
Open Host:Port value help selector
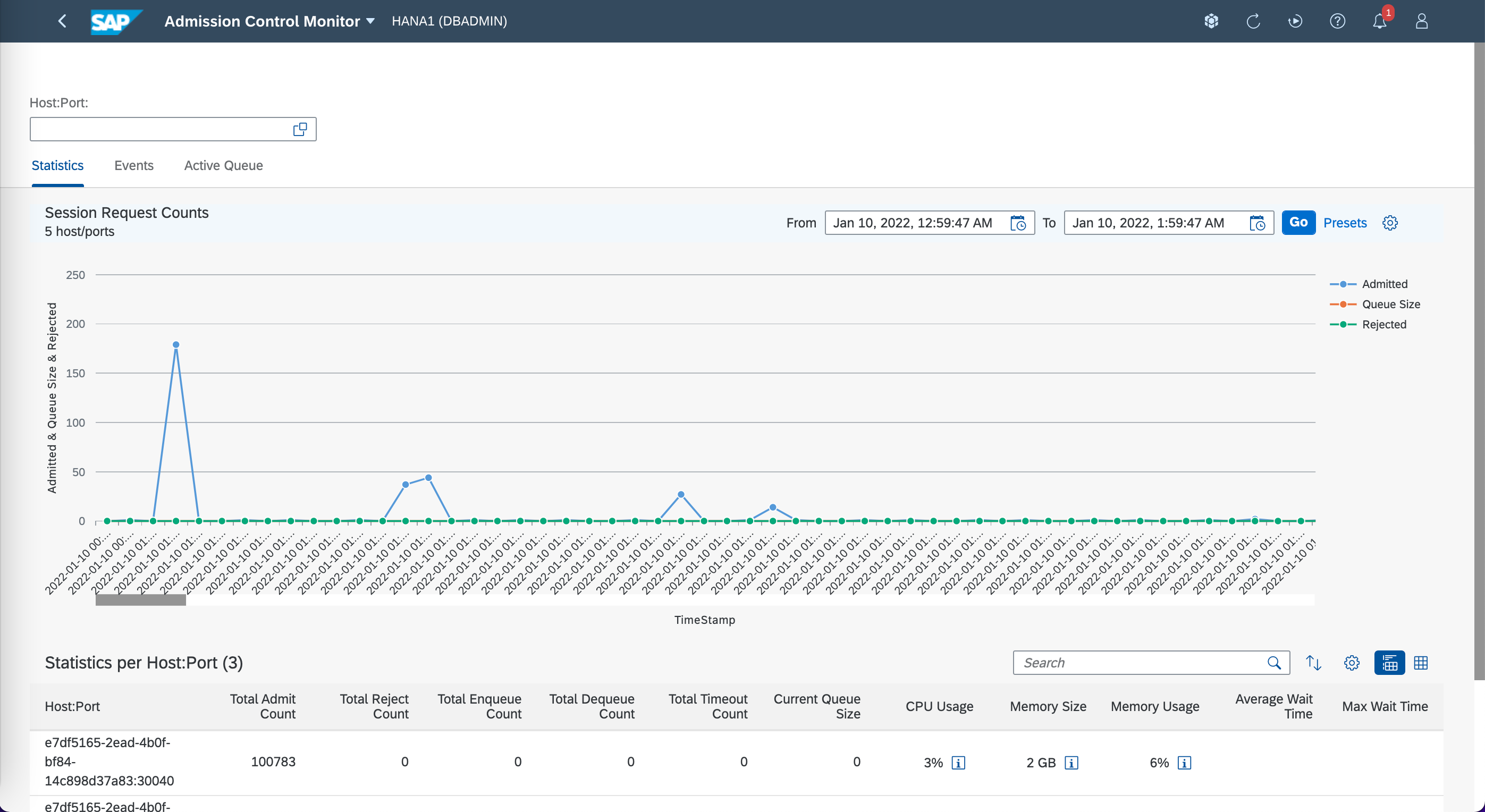(x=300, y=129)
